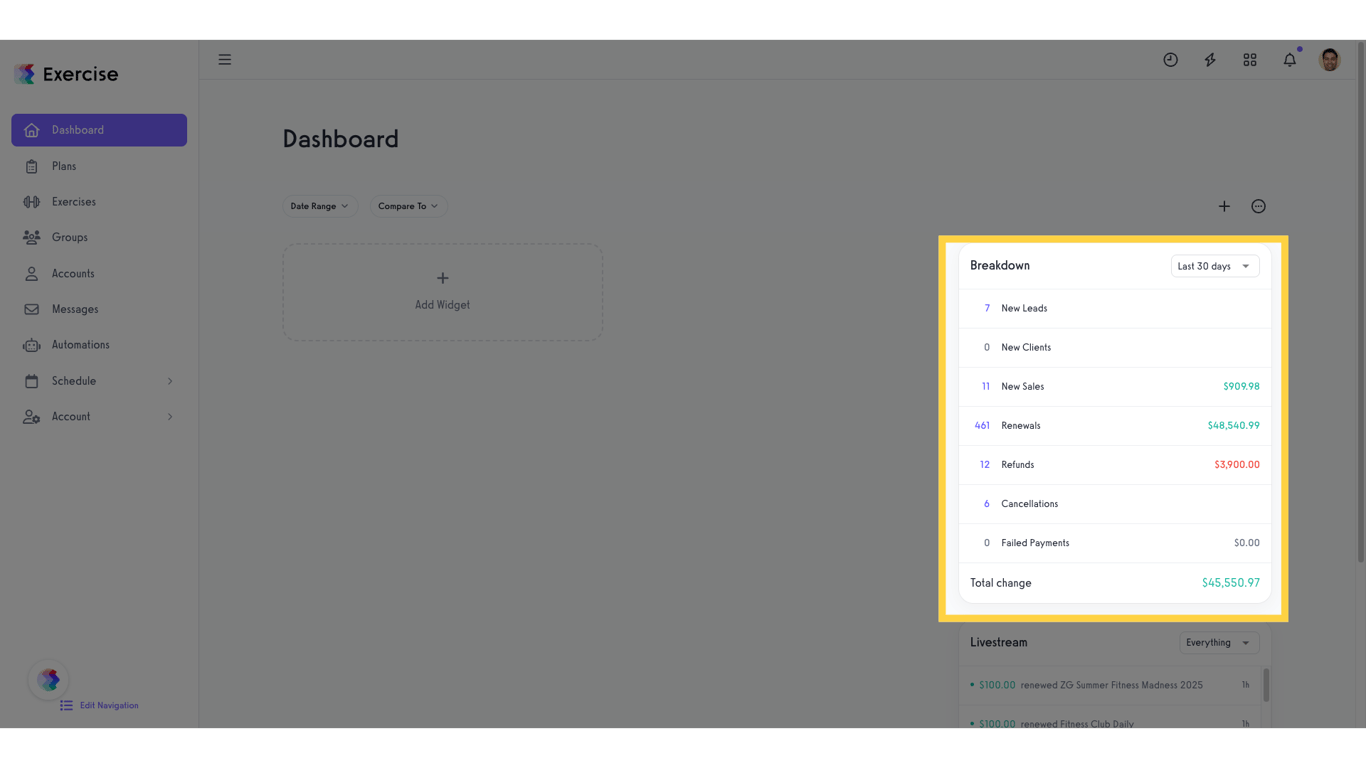Click the recent activity clock icon
Image resolution: width=1366 pixels, height=768 pixels.
click(1170, 59)
